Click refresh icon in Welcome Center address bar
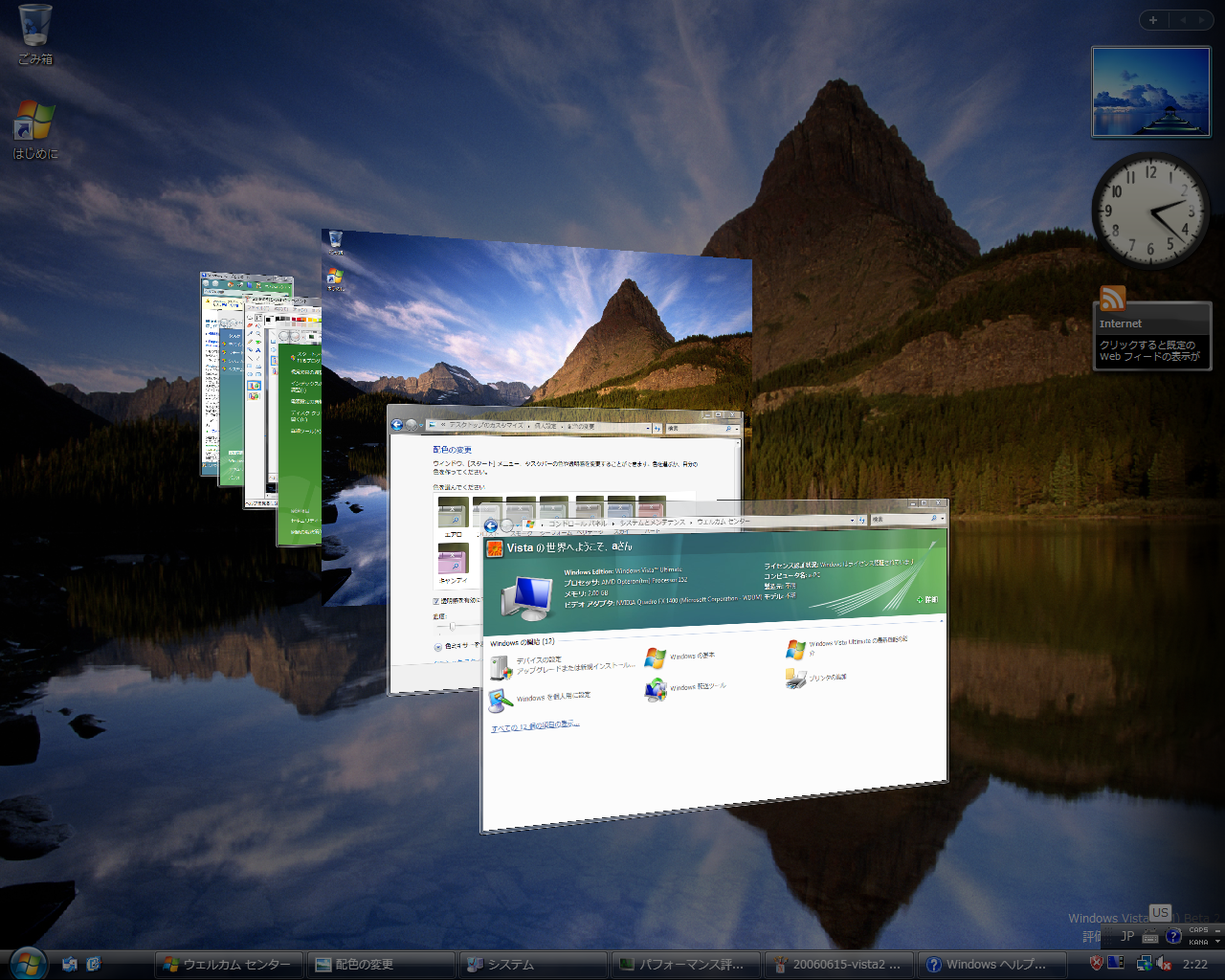Image resolution: width=1225 pixels, height=980 pixels. click(x=863, y=520)
